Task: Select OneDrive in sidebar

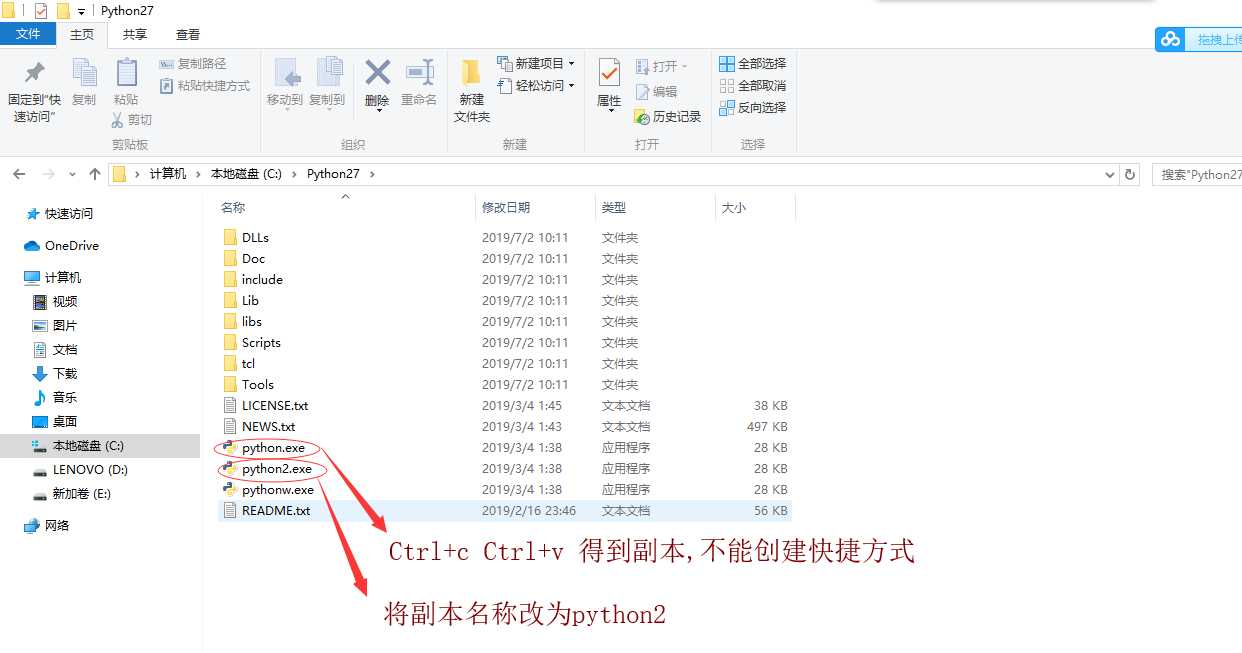Action: pyautogui.click(x=61, y=246)
